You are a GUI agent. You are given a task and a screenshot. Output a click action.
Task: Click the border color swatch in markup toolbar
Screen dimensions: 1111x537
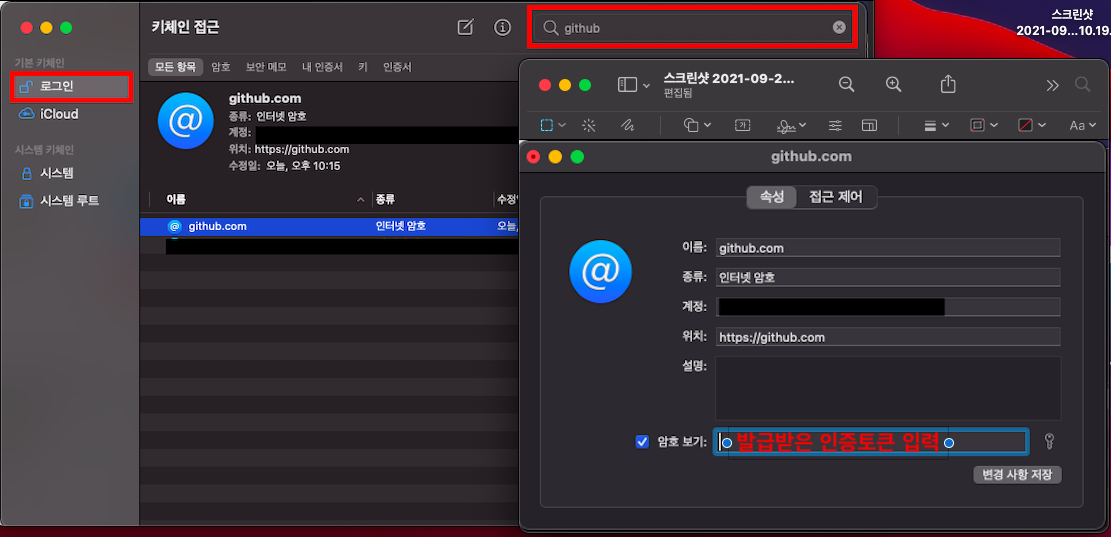point(977,125)
